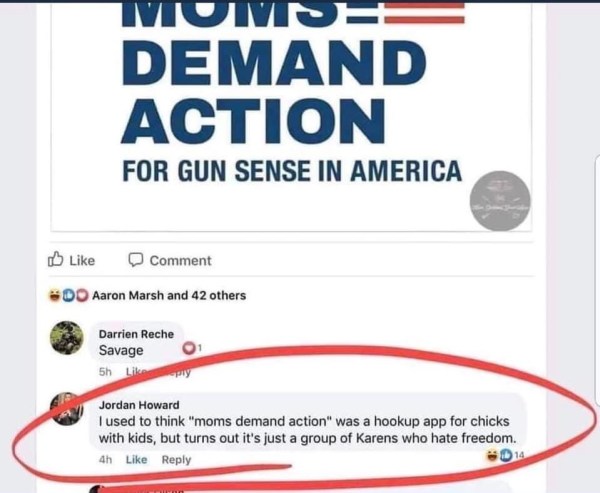
Task: Click the 5h timestamp on Darrien's comment
Action: point(105,372)
